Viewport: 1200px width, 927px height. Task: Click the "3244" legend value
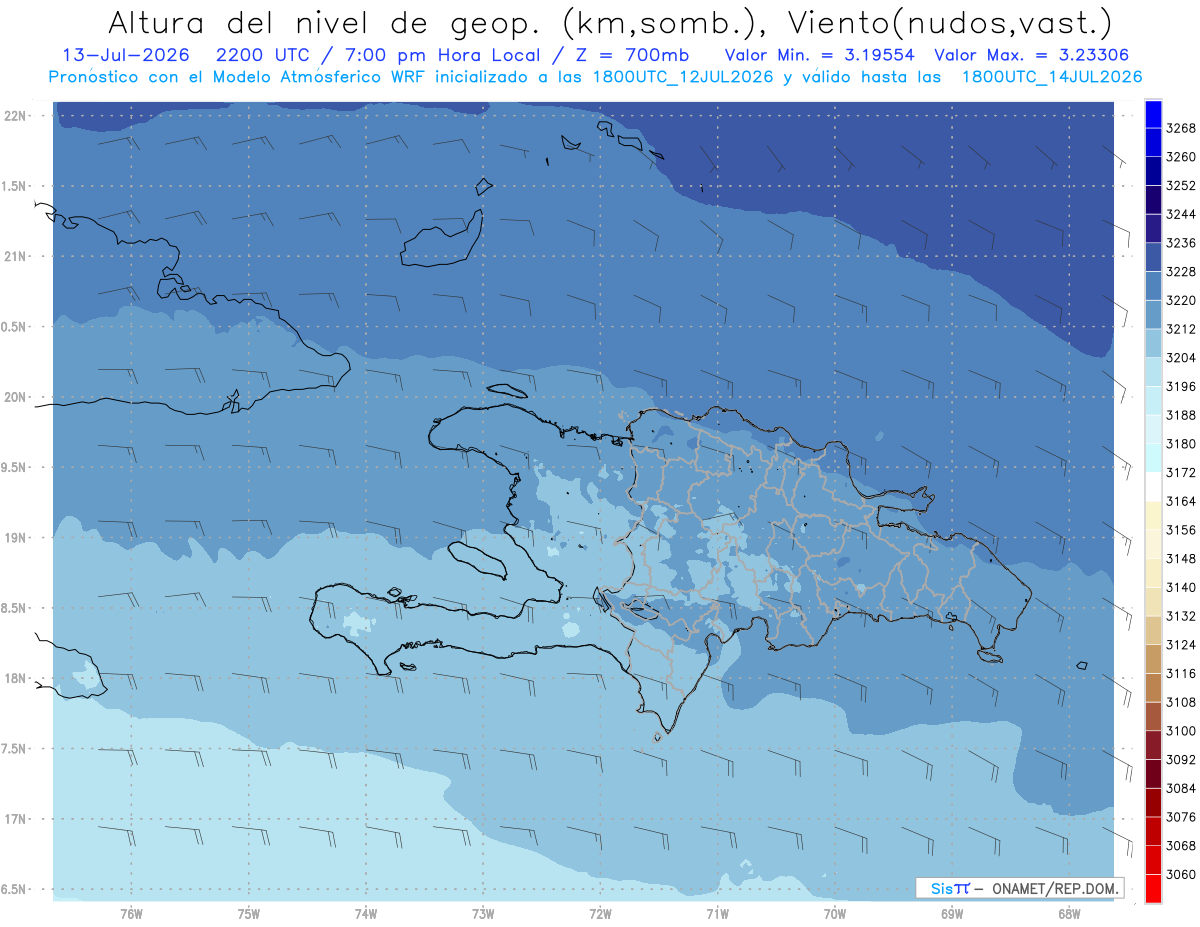pos(1181,214)
